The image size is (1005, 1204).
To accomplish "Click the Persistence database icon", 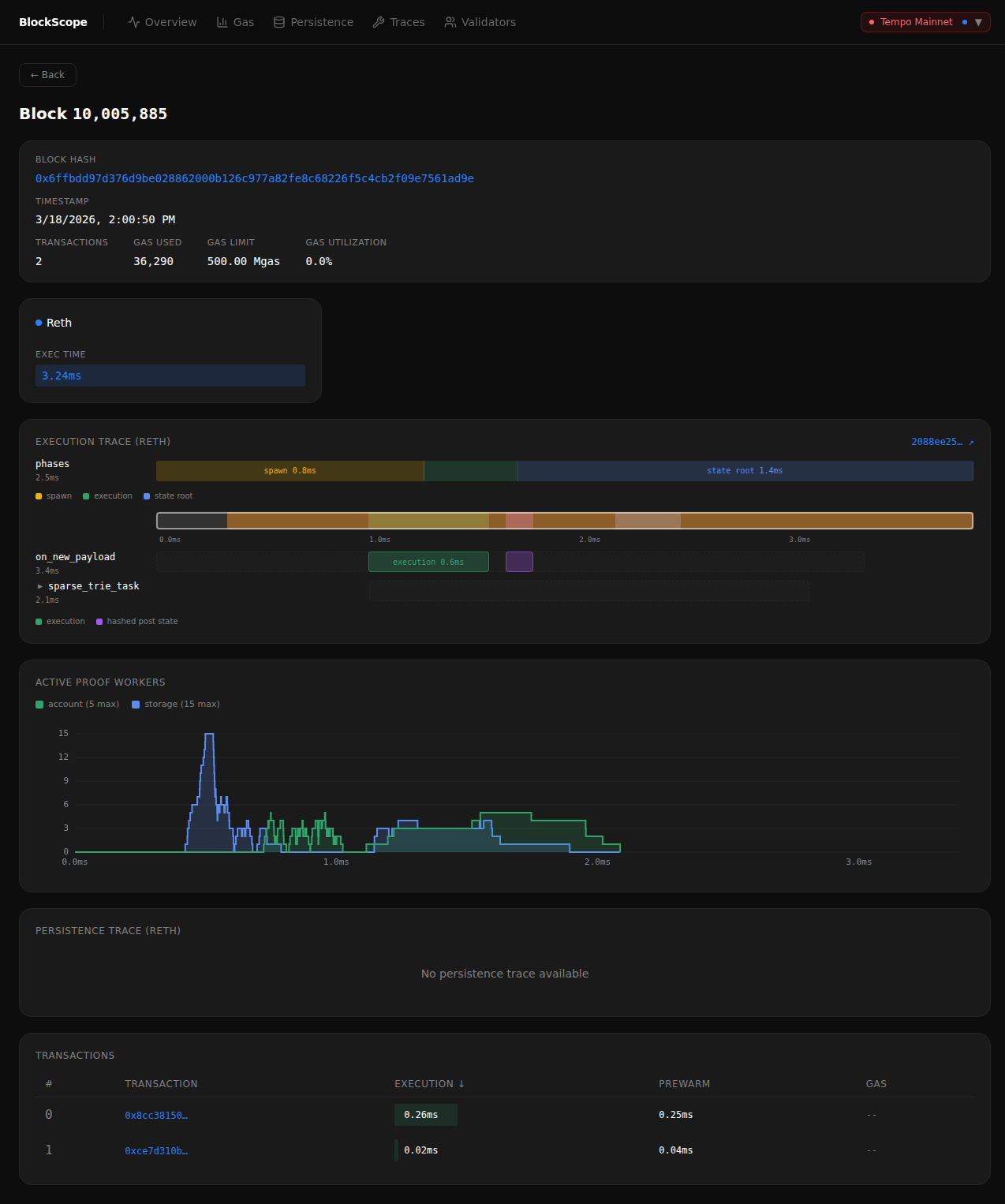I will pyautogui.click(x=279, y=22).
